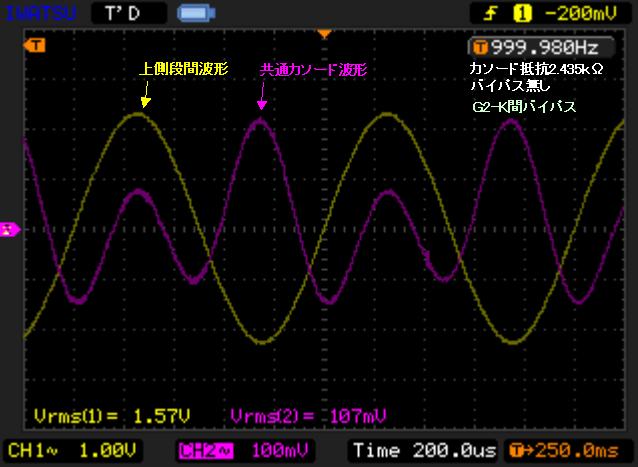Click the Time 200.0us timebase readout
Image resolution: width=638 pixels, height=467 pixels.
[x=424, y=451]
